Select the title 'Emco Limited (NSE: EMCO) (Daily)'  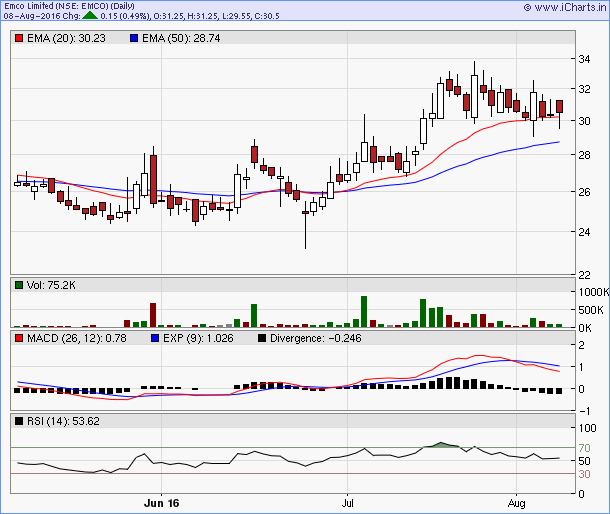[69, 6]
